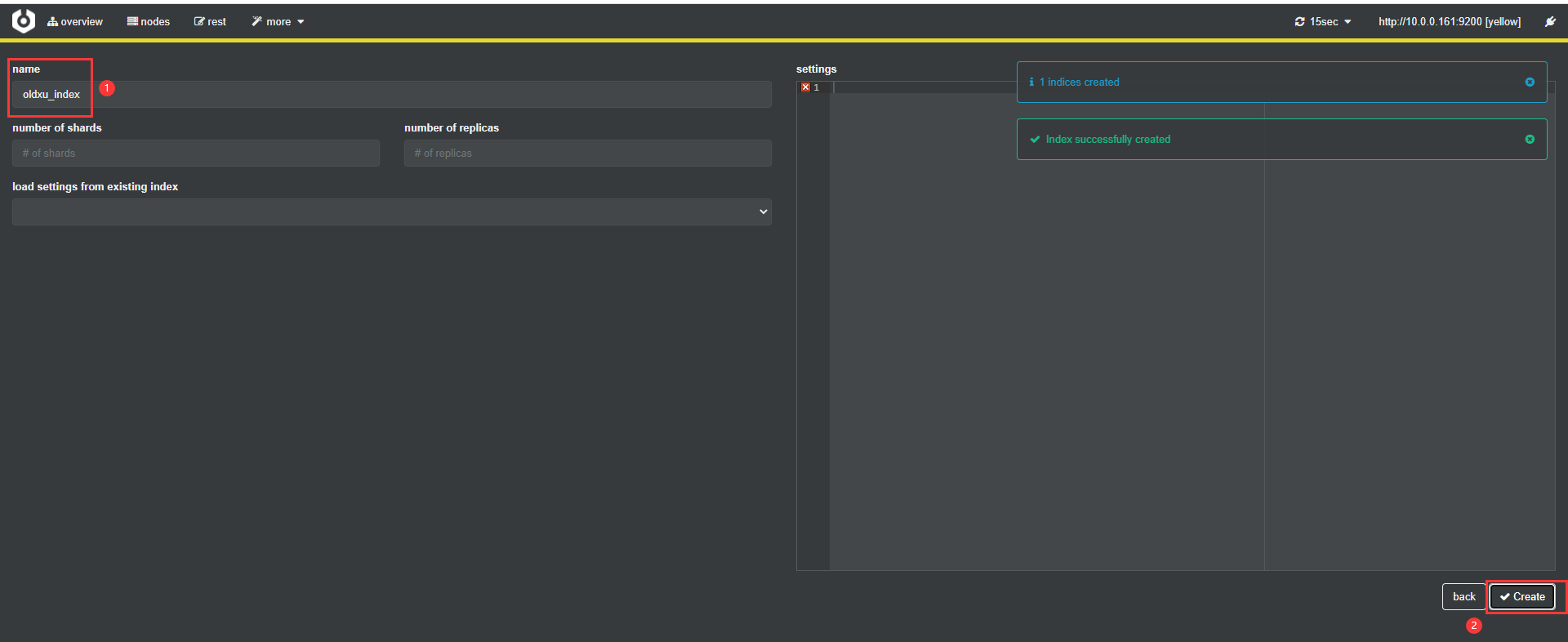Click the 'Index successfully created' message text

(x=1108, y=140)
